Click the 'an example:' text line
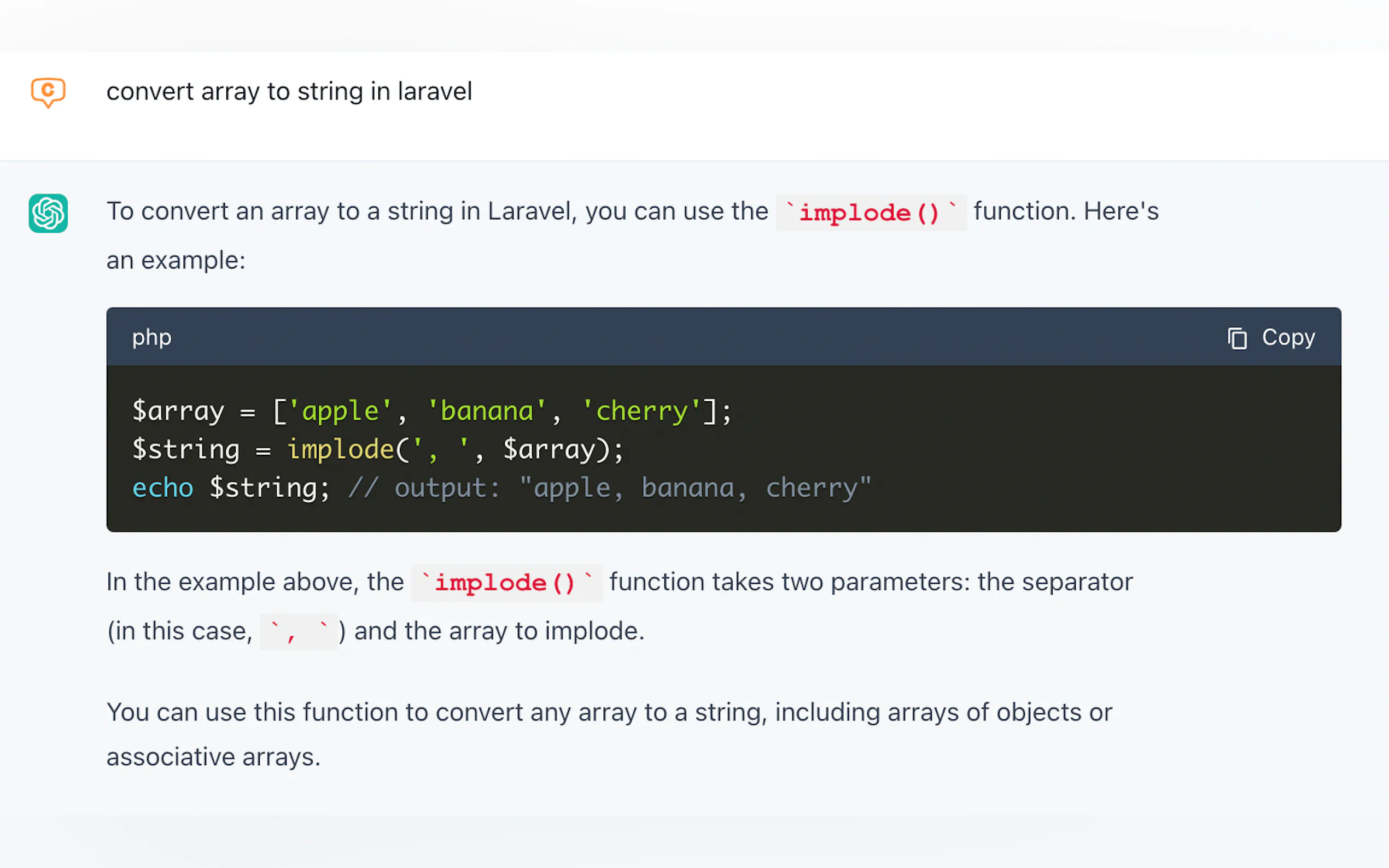 [176, 261]
